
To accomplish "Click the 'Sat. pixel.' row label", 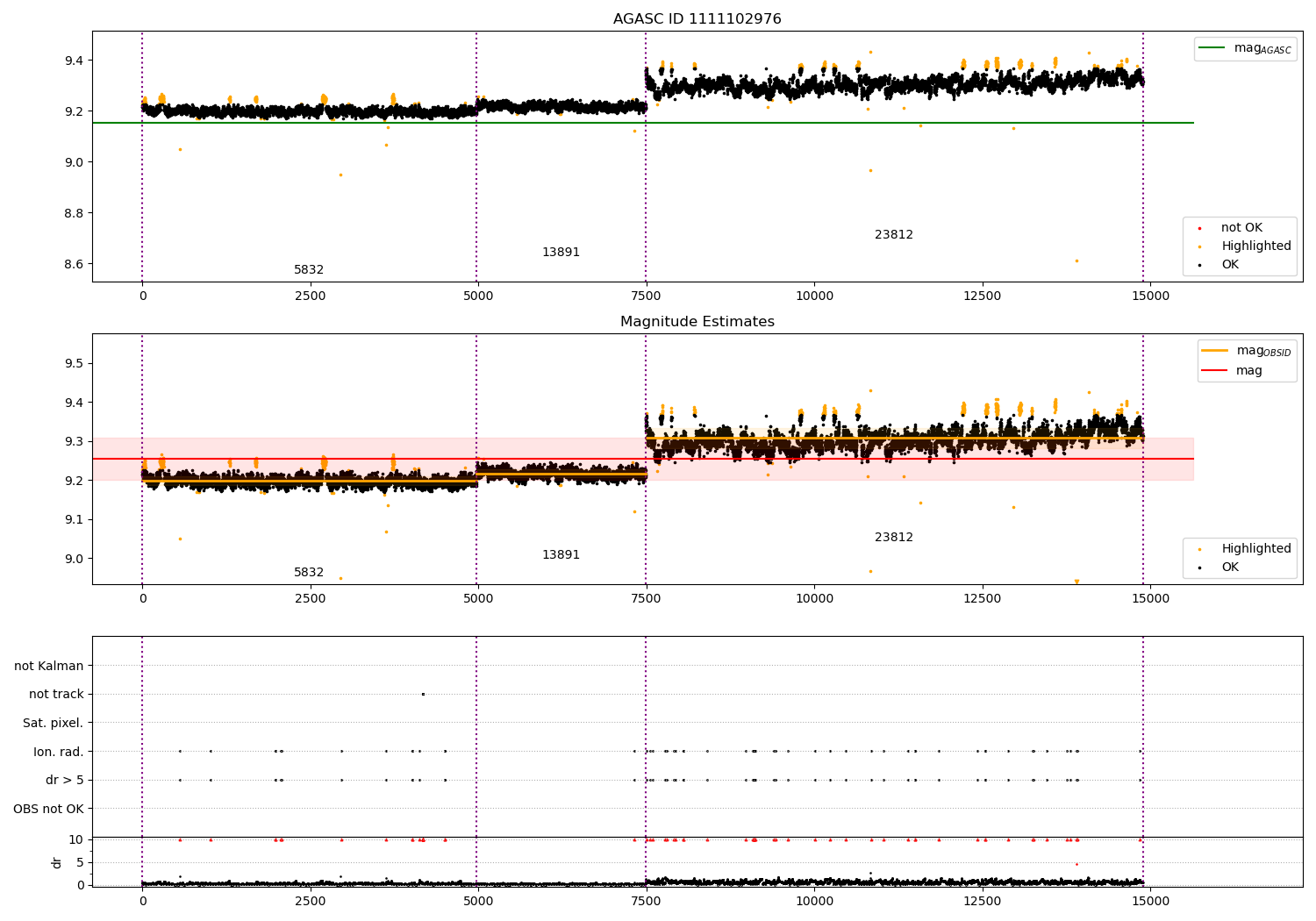I will tap(54, 723).
